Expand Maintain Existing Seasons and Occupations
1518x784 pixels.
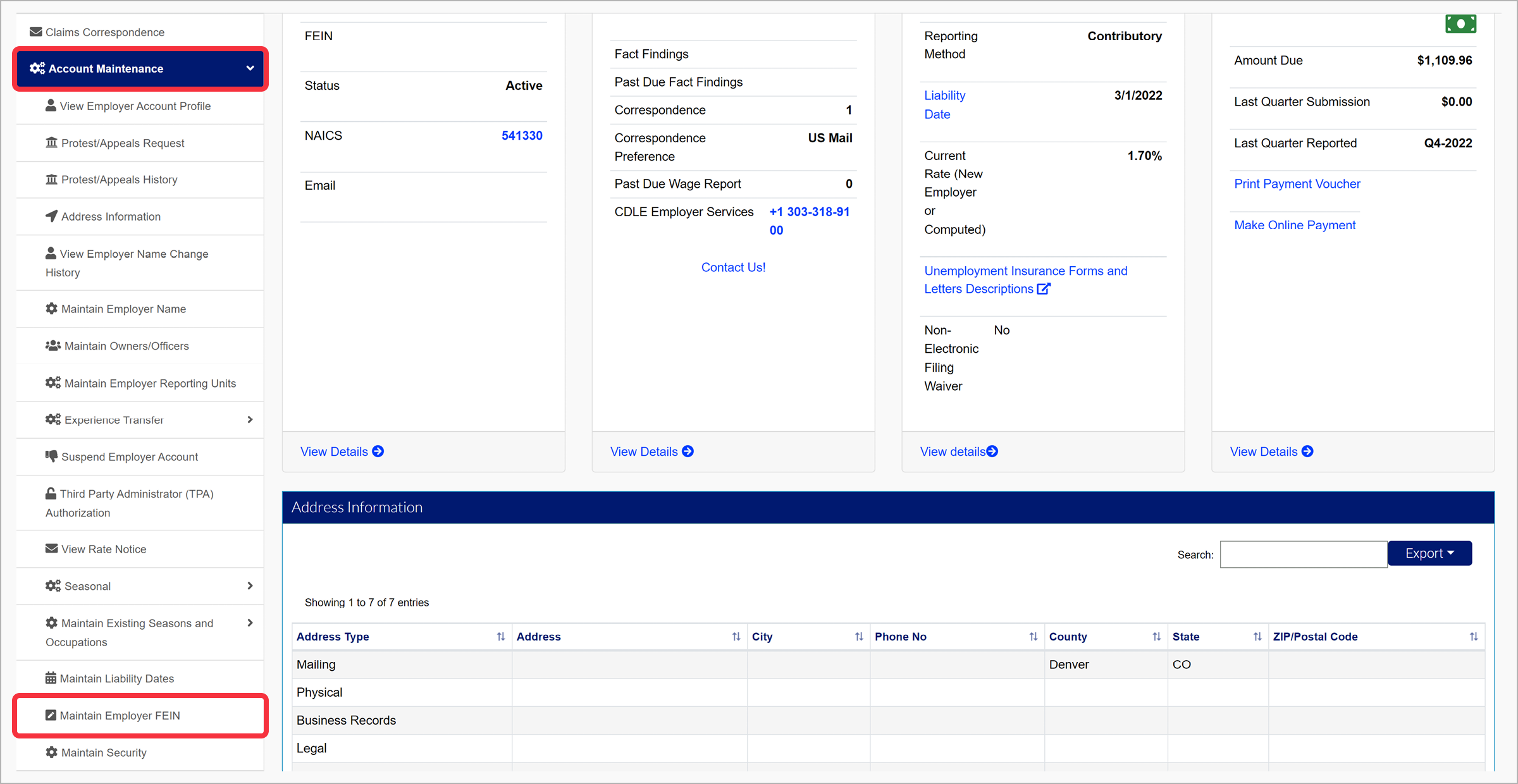pyautogui.click(x=250, y=623)
